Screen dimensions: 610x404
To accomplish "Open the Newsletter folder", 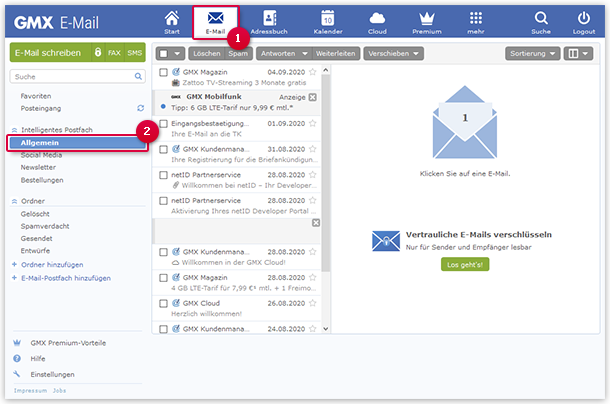I will tap(38, 167).
